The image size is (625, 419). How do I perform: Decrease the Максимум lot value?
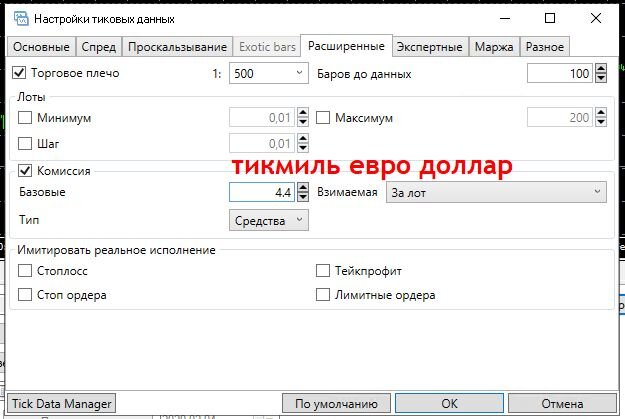pos(601,122)
